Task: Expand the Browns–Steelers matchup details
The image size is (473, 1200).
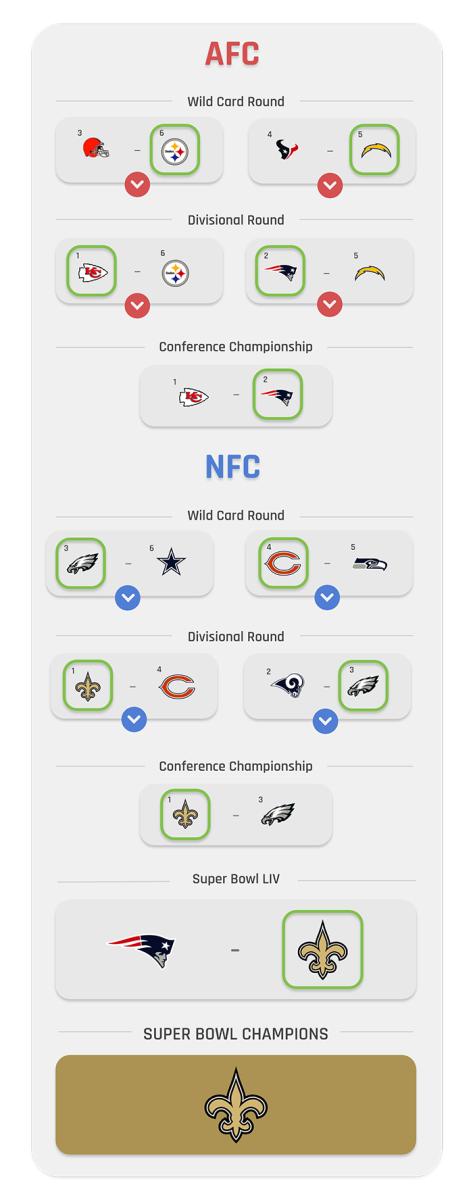Action: (x=137, y=185)
